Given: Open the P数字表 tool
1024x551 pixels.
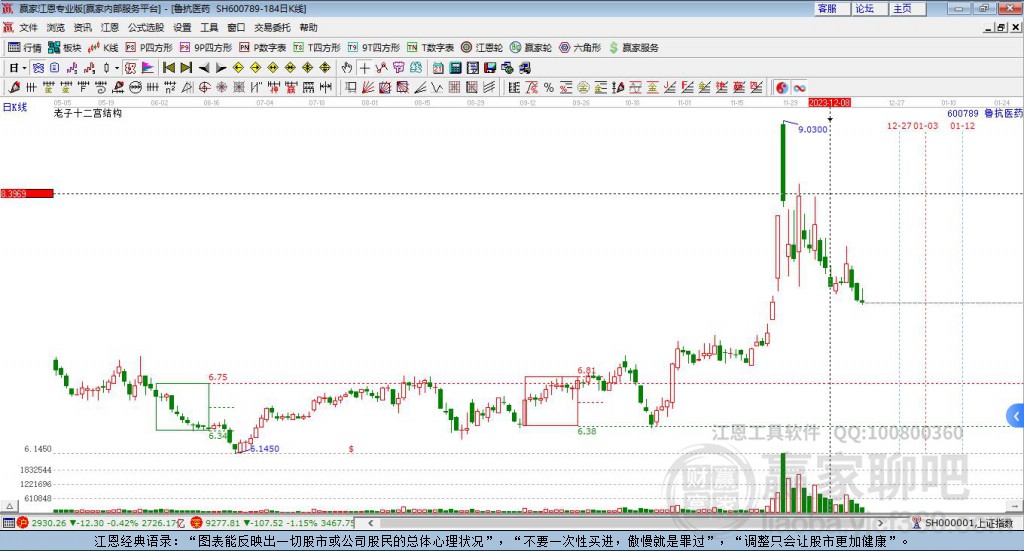Looking at the screenshot, I should point(263,48).
